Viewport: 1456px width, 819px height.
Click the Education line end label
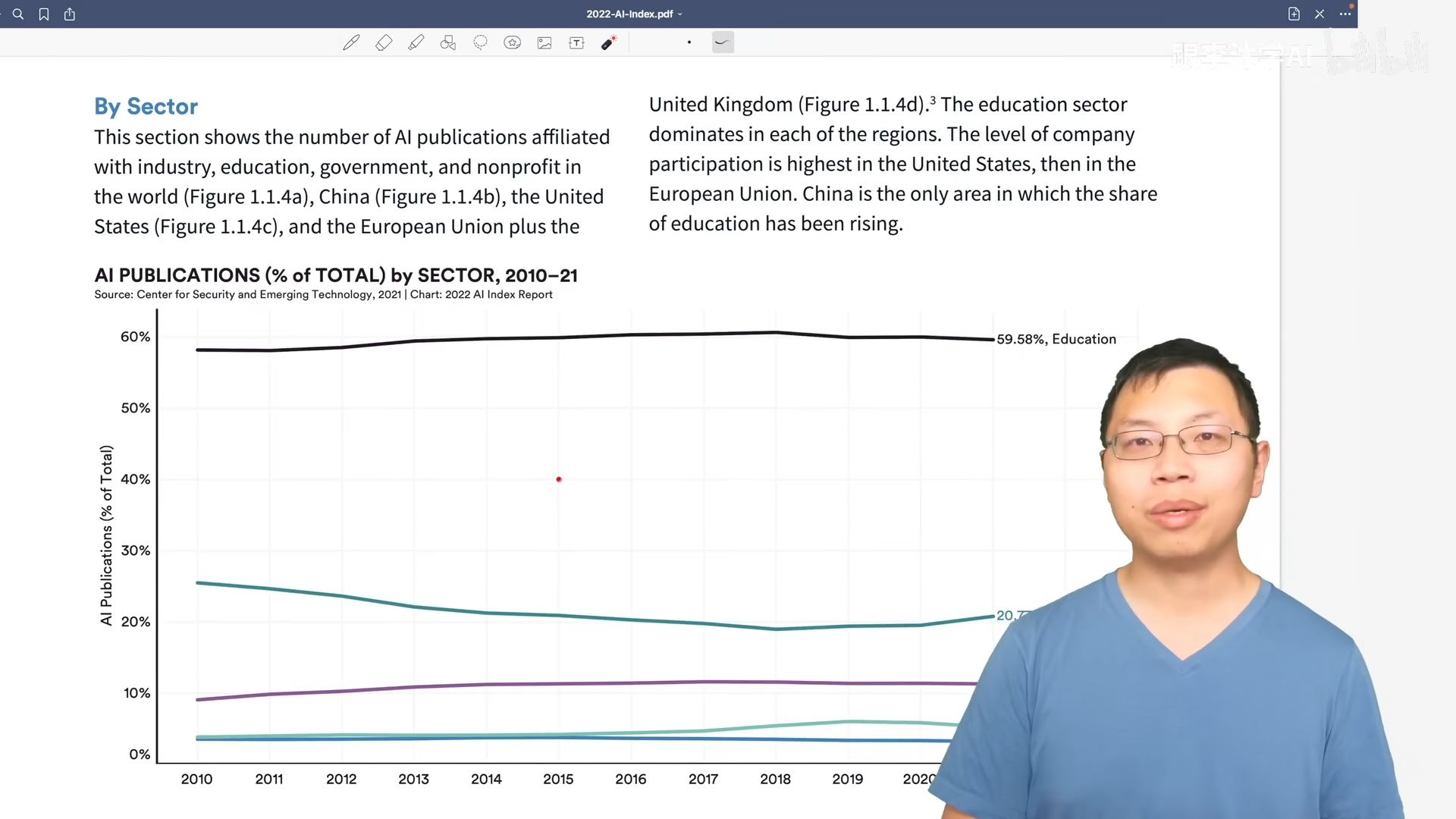coord(1056,339)
